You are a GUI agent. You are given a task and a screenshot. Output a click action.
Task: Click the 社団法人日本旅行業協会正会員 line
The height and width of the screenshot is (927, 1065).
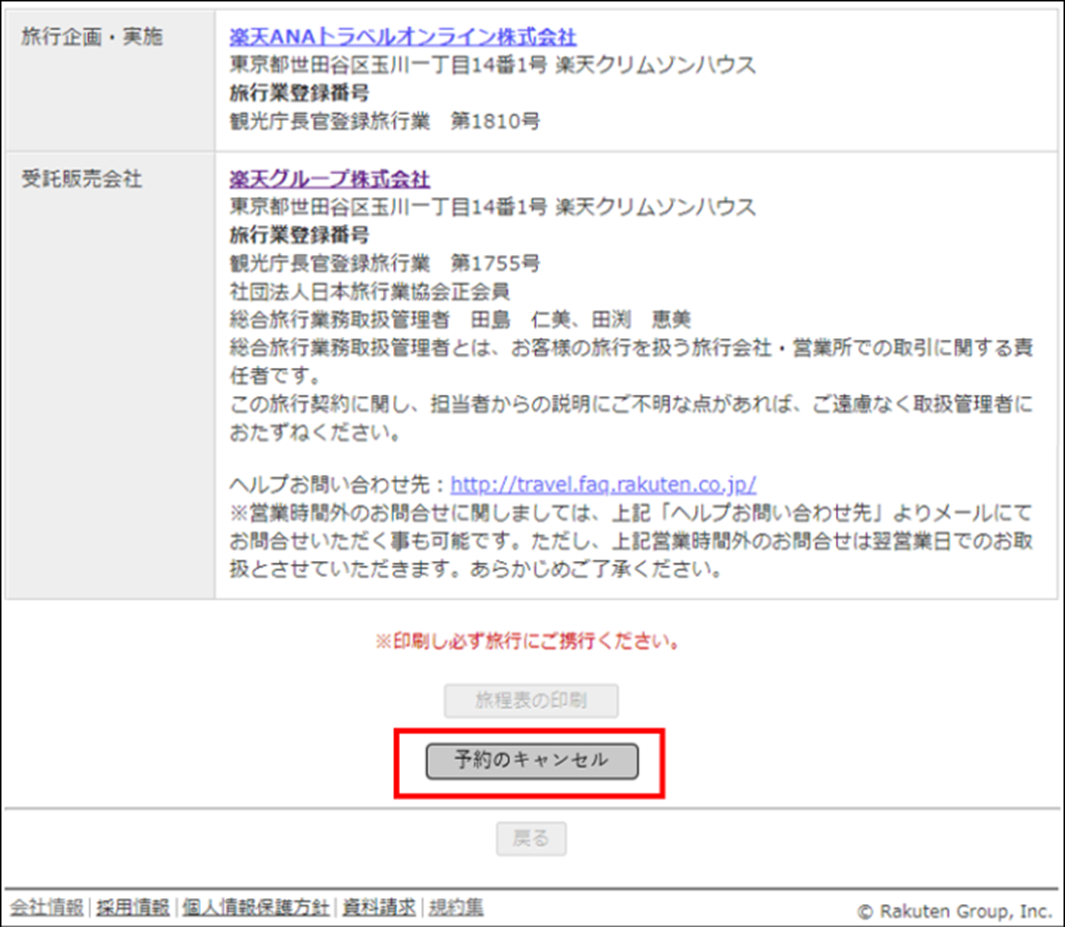[x=370, y=292]
